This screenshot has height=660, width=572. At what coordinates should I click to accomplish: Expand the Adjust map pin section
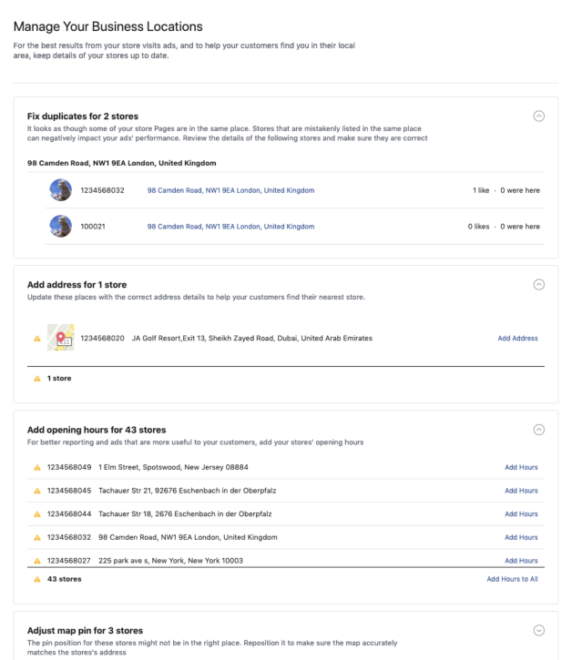coord(539,630)
